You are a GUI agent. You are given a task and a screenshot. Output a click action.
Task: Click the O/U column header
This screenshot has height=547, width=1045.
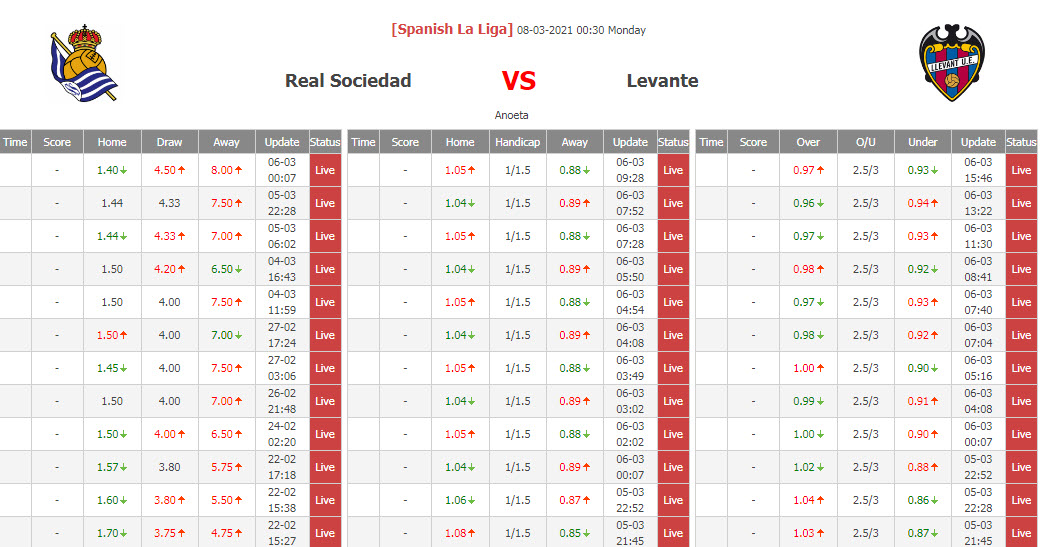coord(866,142)
